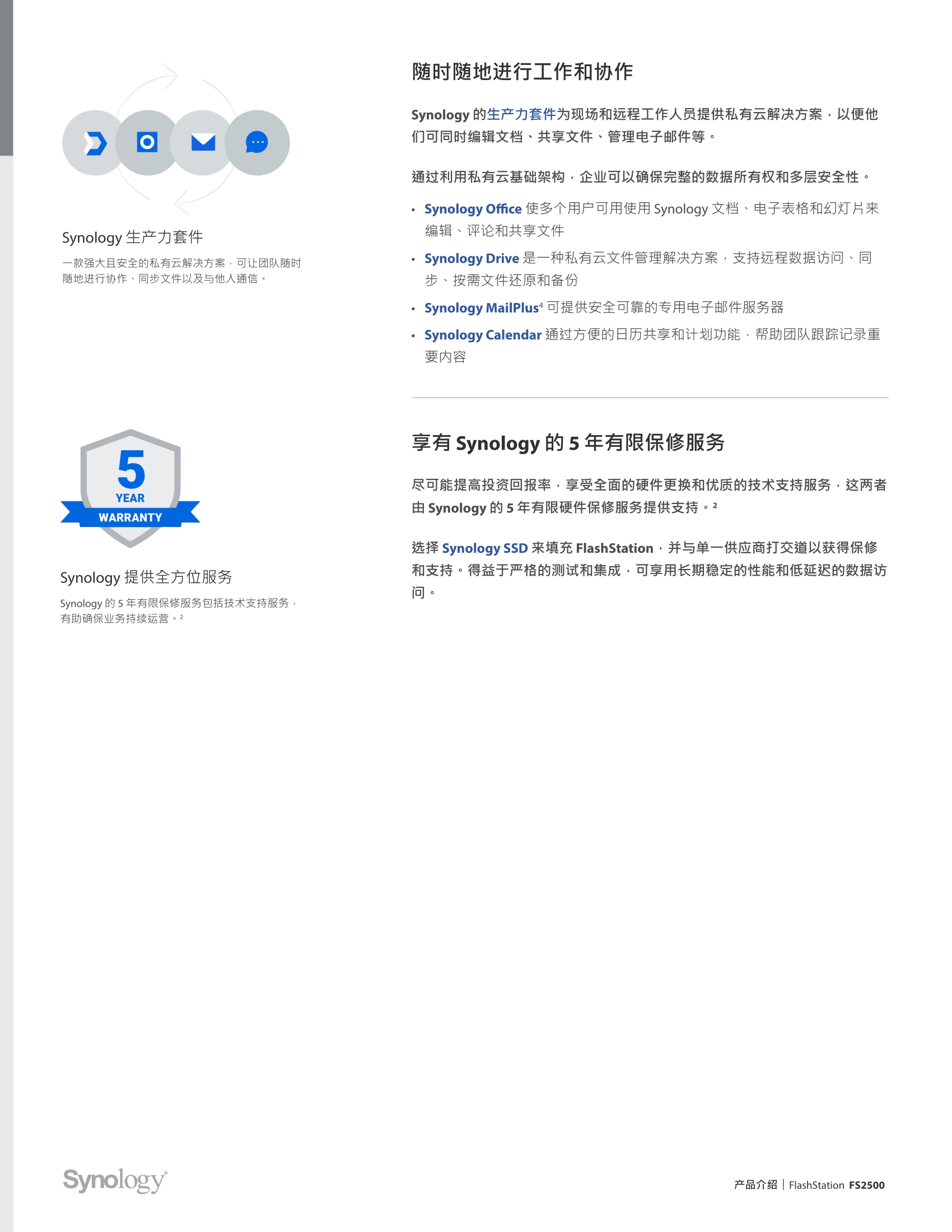952x1232 pixels.
Task: Click the Synology Chat speech bubble icon
Action: (x=256, y=142)
